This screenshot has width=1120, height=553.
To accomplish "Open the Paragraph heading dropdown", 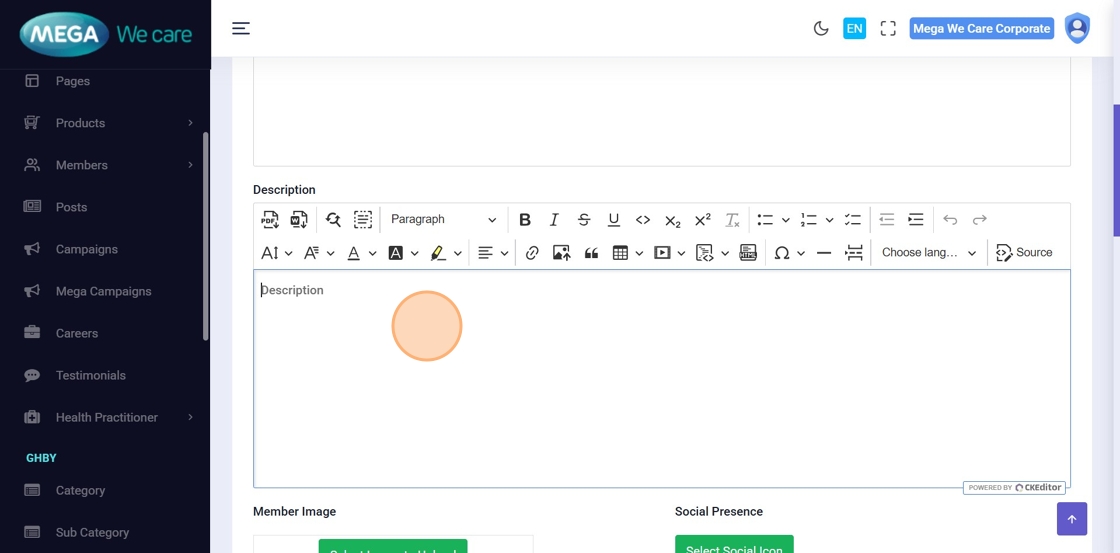I will 443,220.
